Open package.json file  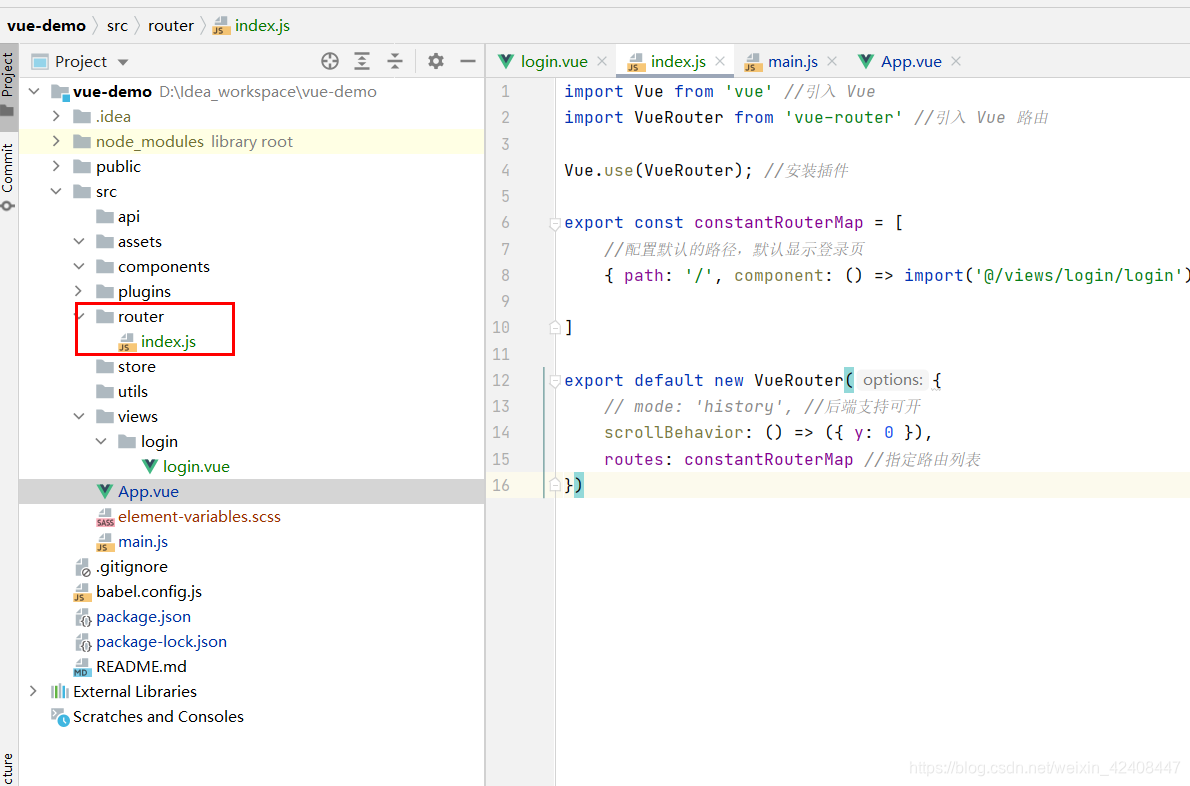(143, 617)
